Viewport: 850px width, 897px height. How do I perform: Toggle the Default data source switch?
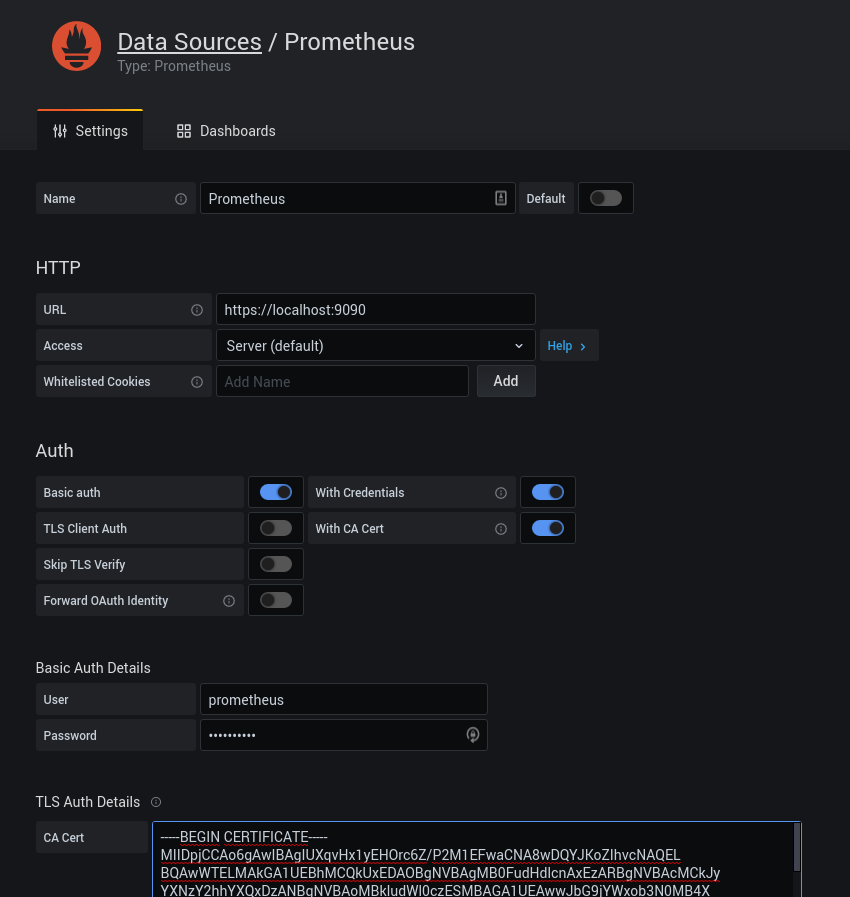point(606,198)
